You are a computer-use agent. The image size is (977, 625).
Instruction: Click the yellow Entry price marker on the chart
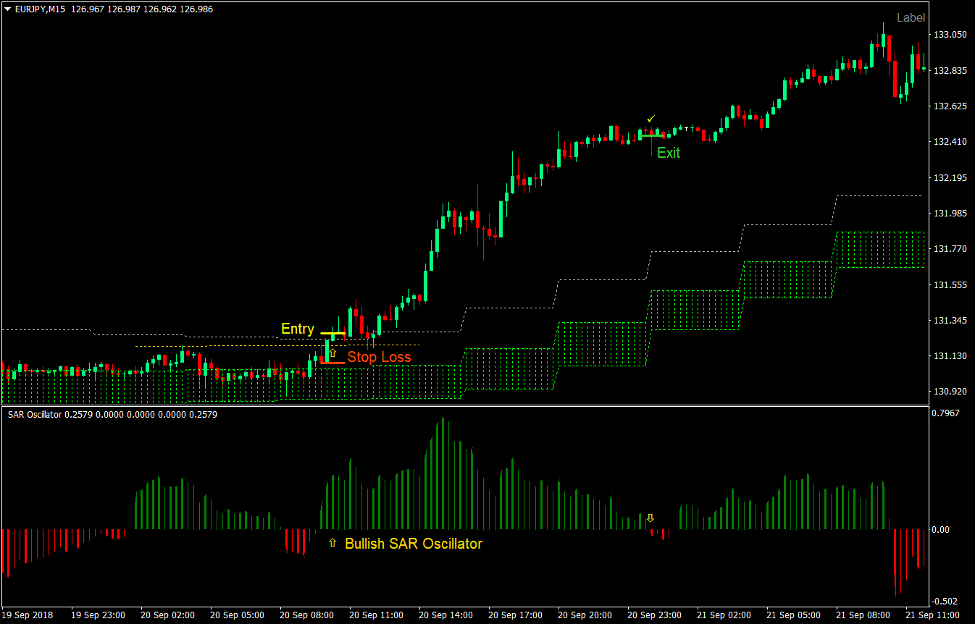[x=333, y=333]
